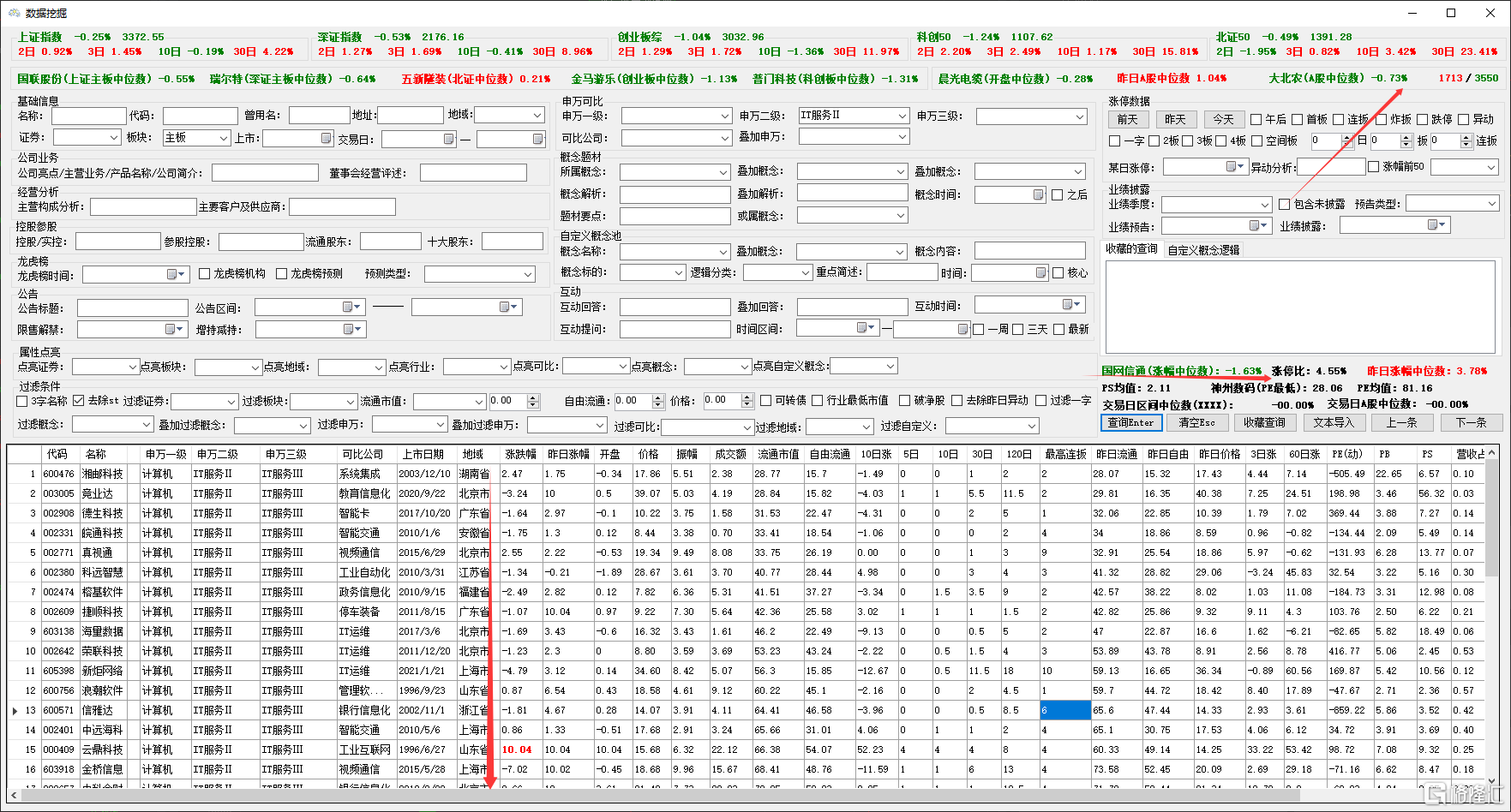The height and width of the screenshot is (812, 1511).
Task: Open calendar icon in 之后 概念时间 field
Action: pyautogui.click(x=1038, y=194)
